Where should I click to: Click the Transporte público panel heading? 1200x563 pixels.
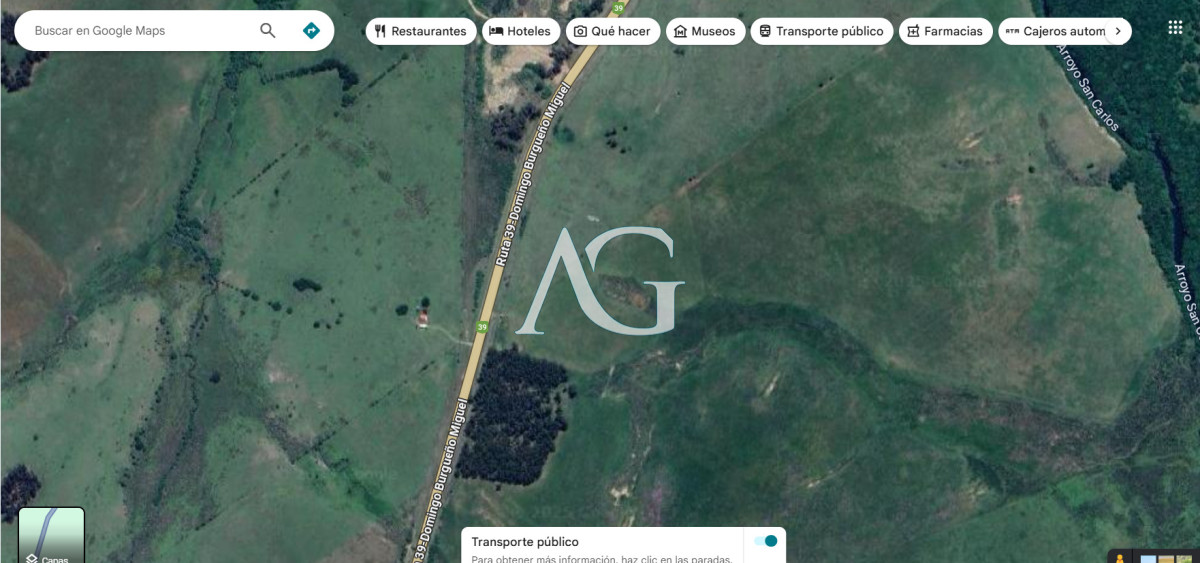[x=525, y=542]
